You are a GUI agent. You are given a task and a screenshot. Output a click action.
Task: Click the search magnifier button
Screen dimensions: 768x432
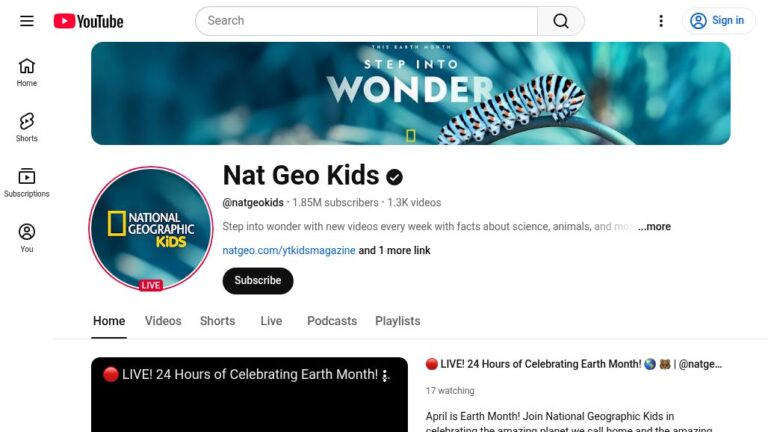(561, 21)
